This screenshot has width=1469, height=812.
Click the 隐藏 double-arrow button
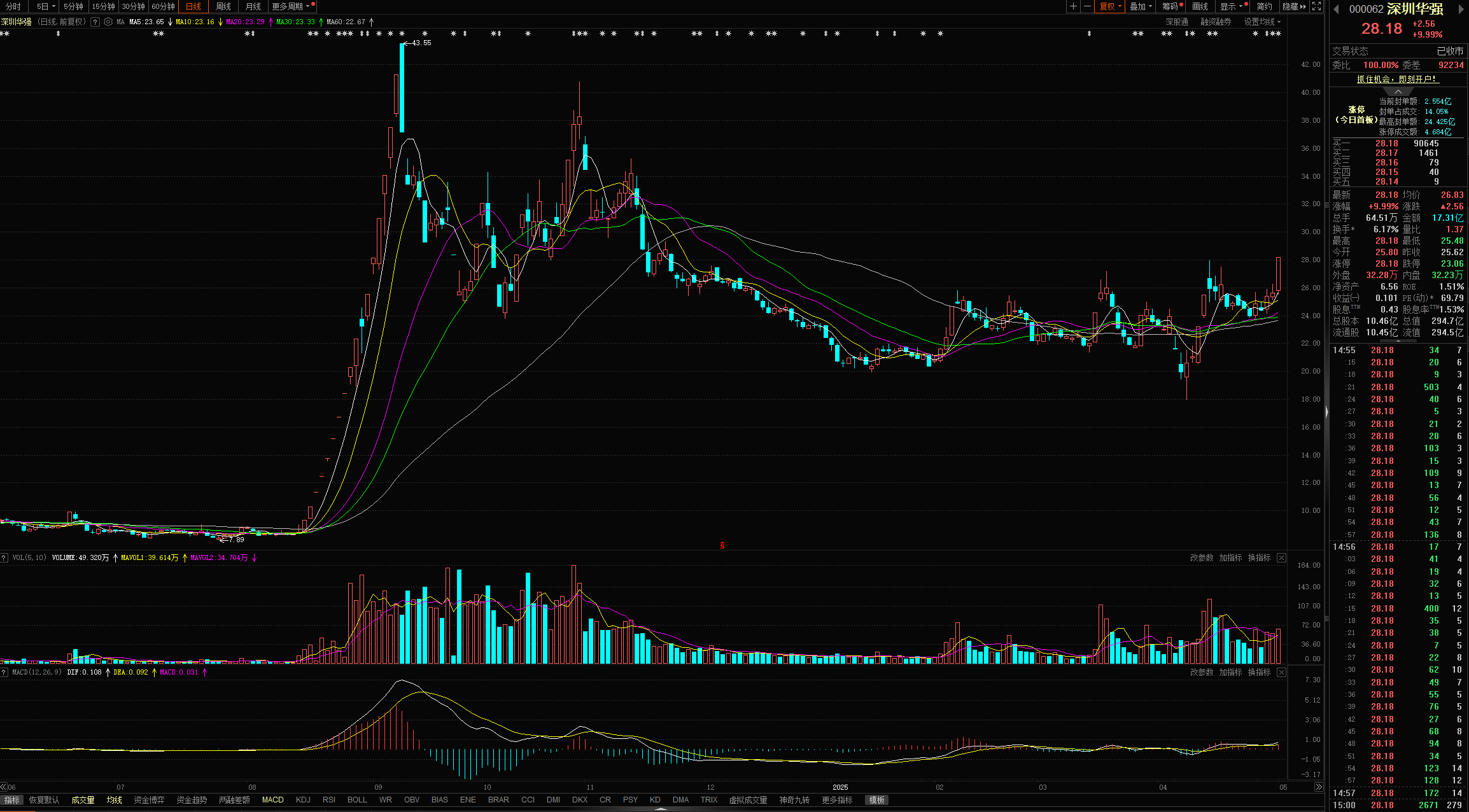coord(1294,6)
